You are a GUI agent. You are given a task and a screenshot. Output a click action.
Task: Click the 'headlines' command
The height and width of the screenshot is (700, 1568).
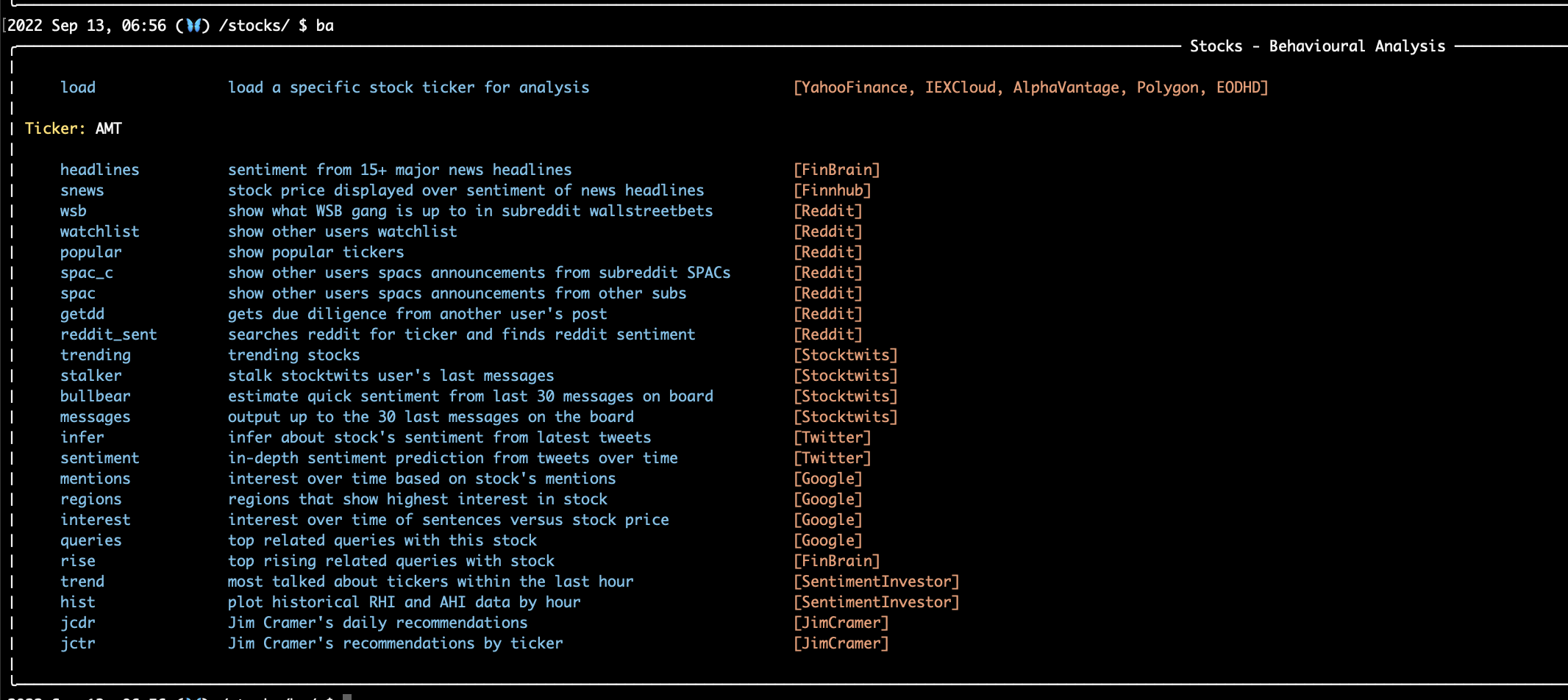[99, 170]
